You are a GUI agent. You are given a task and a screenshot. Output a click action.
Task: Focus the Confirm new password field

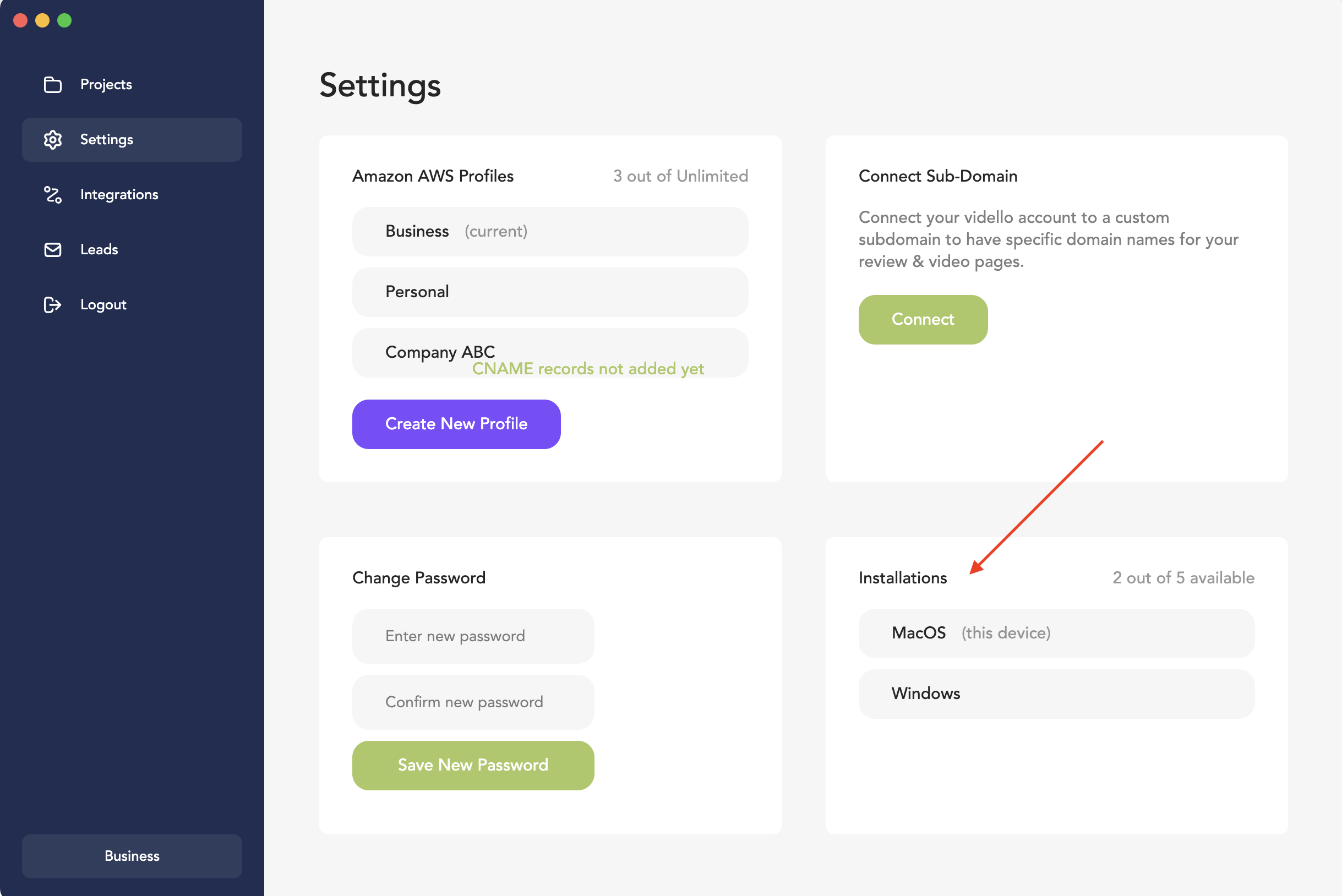[473, 702]
